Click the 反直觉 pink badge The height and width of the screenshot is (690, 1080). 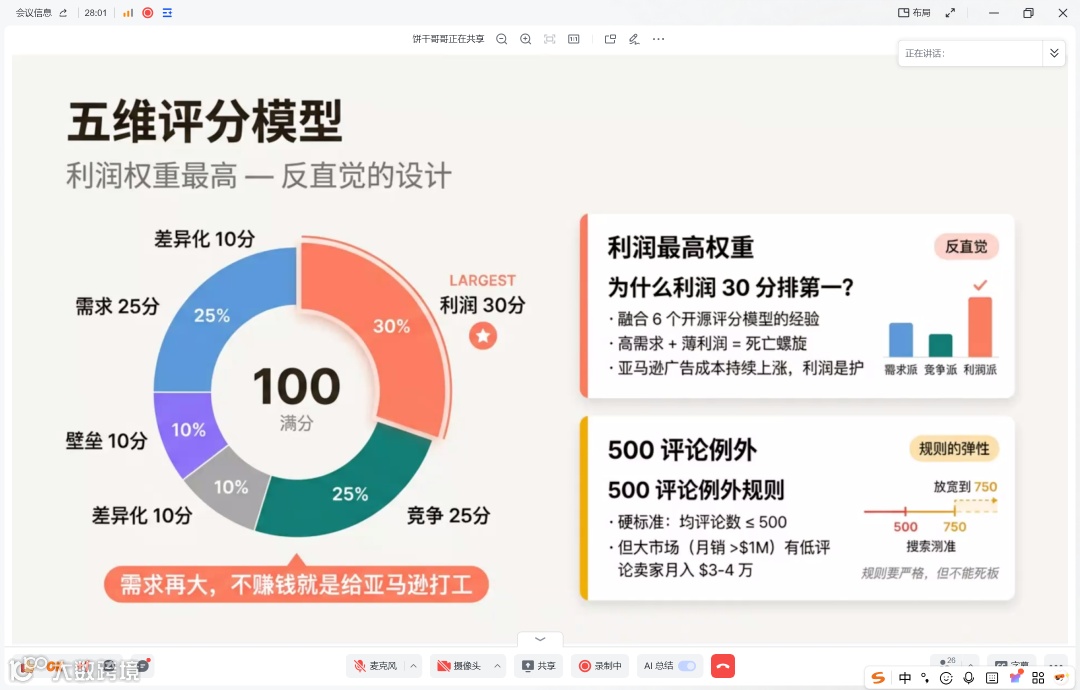[966, 247]
